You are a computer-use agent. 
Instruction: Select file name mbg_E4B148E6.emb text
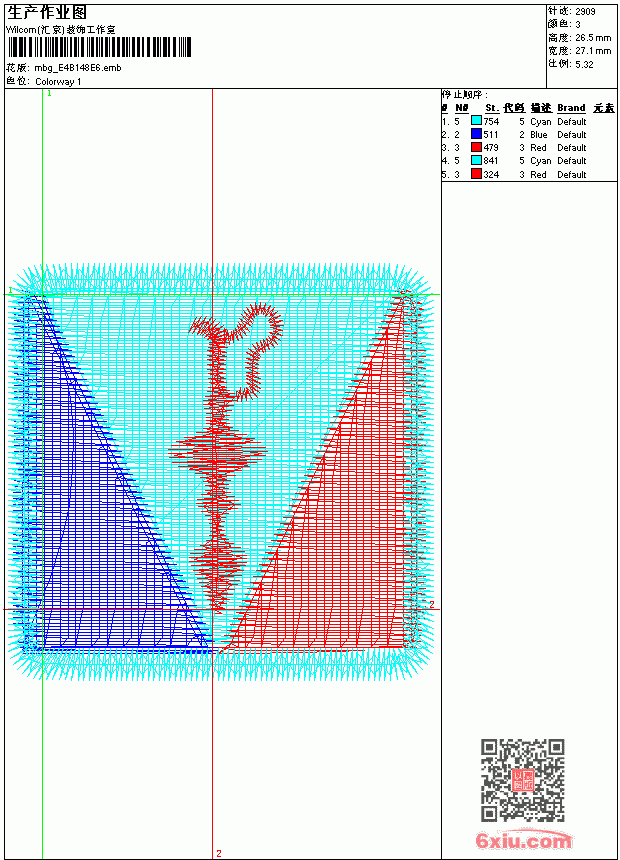(x=78, y=68)
